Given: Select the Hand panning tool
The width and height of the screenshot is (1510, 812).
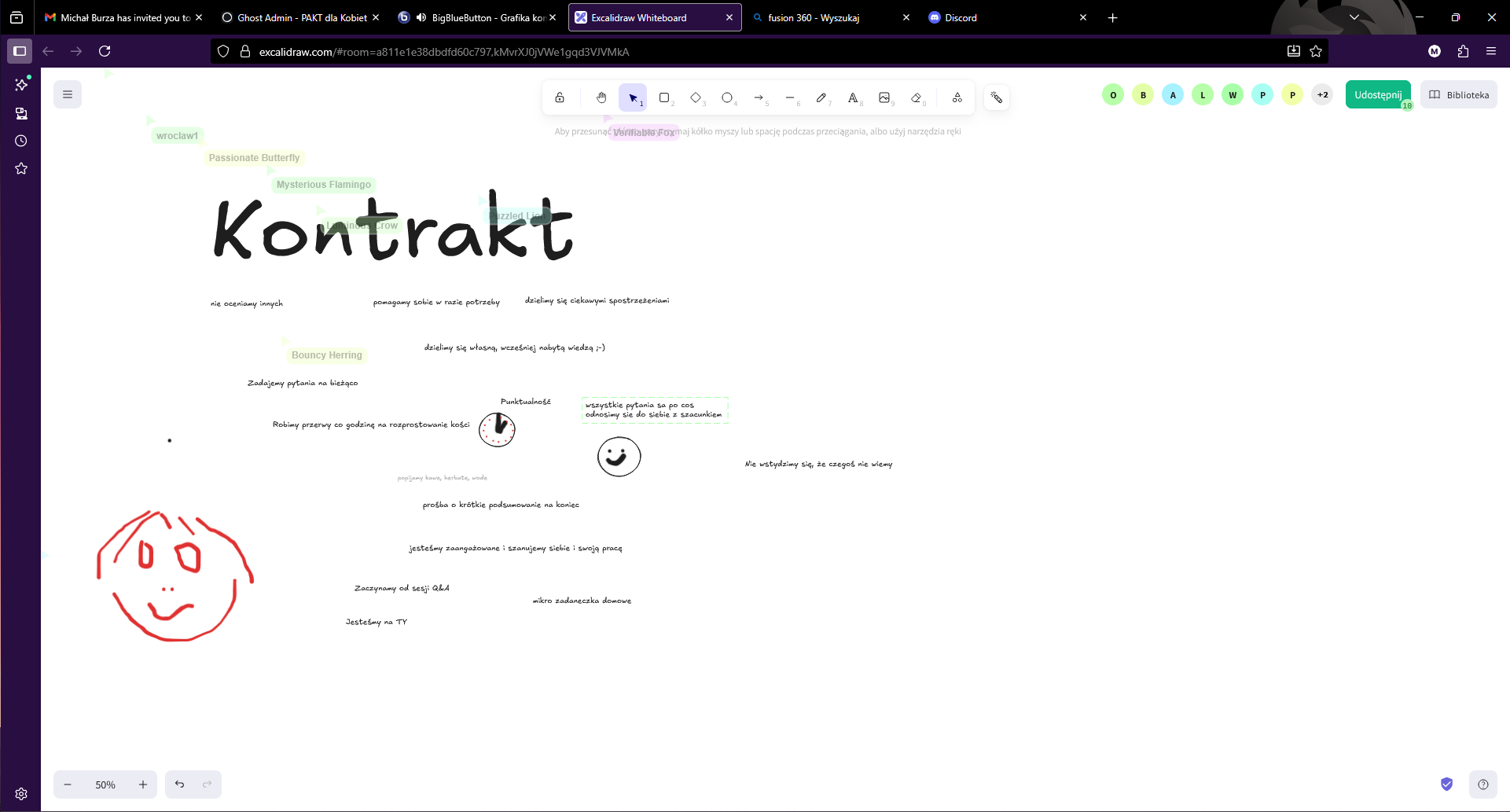Looking at the screenshot, I should 601,97.
